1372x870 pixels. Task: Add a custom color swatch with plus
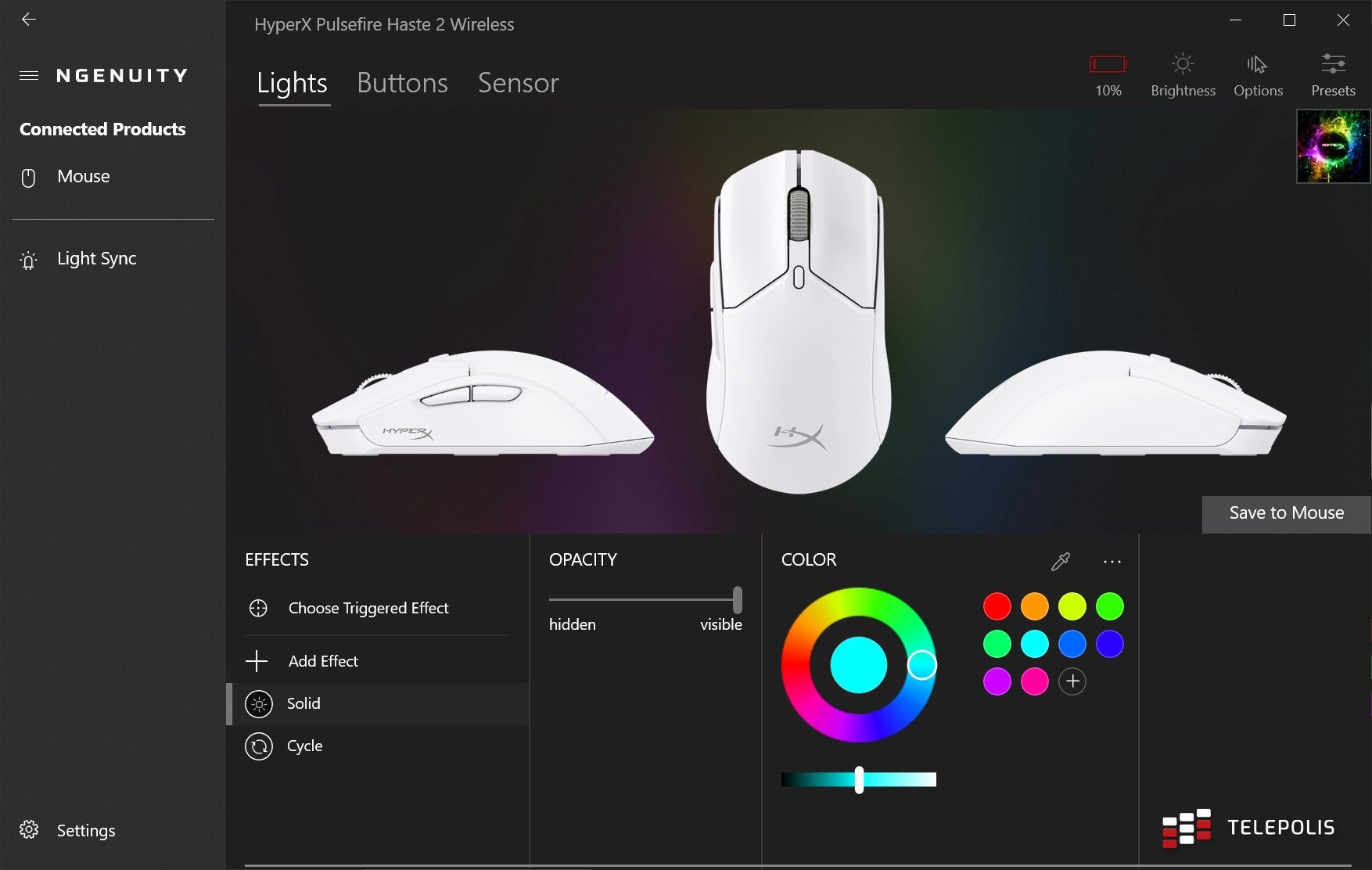click(x=1072, y=681)
